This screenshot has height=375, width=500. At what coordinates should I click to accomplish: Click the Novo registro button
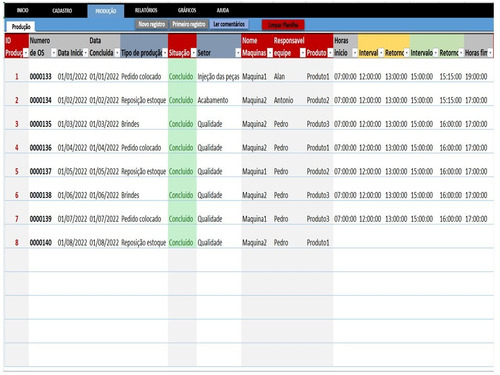[x=152, y=24]
